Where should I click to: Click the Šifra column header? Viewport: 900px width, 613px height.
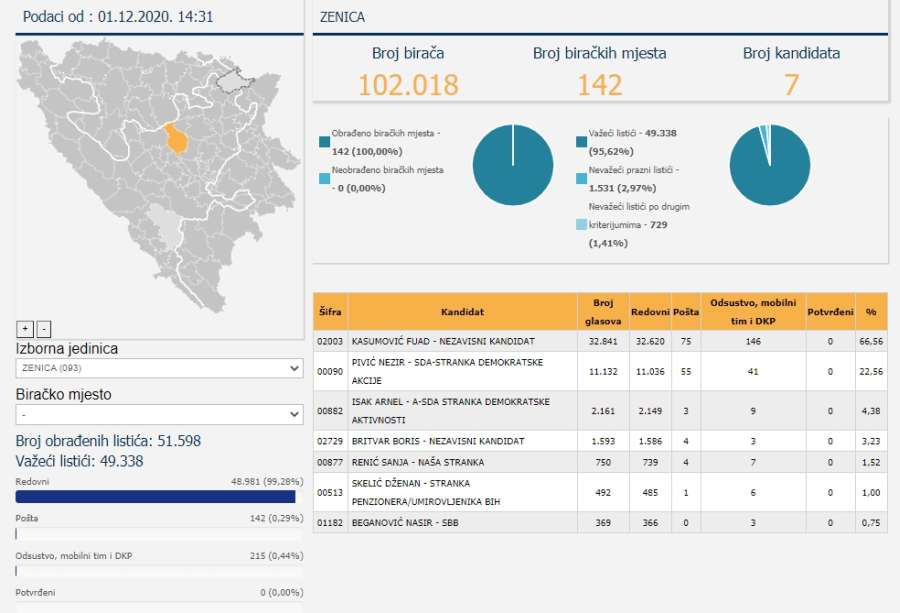point(330,312)
